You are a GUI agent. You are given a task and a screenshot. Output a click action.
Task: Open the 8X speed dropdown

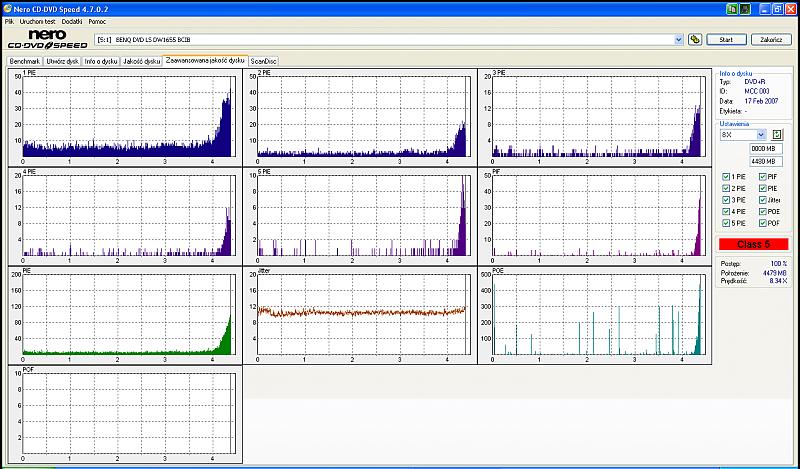point(761,134)
